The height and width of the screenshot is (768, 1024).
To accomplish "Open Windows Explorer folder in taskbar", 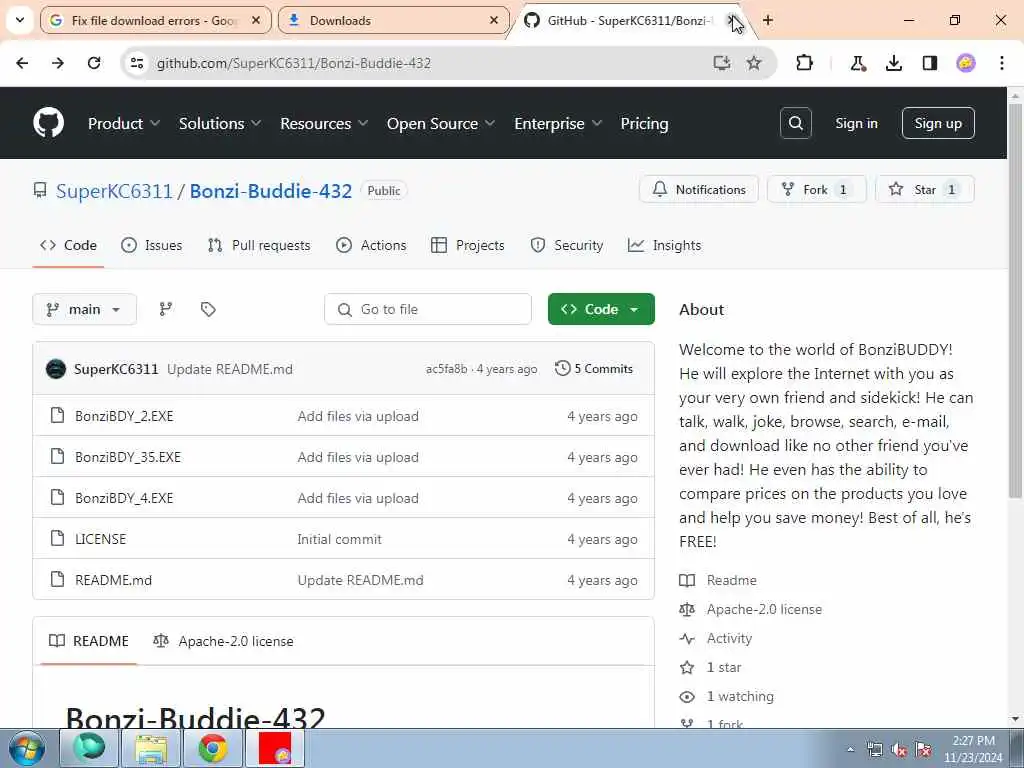I will [152, 748].
